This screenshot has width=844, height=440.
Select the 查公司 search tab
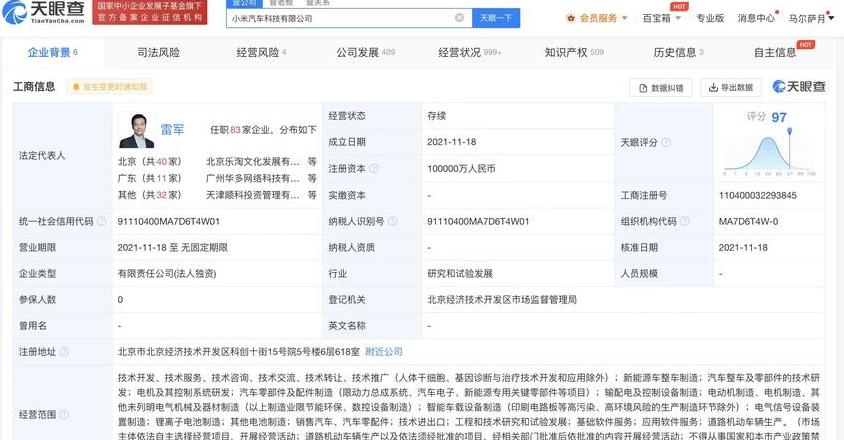pos(244,3)
